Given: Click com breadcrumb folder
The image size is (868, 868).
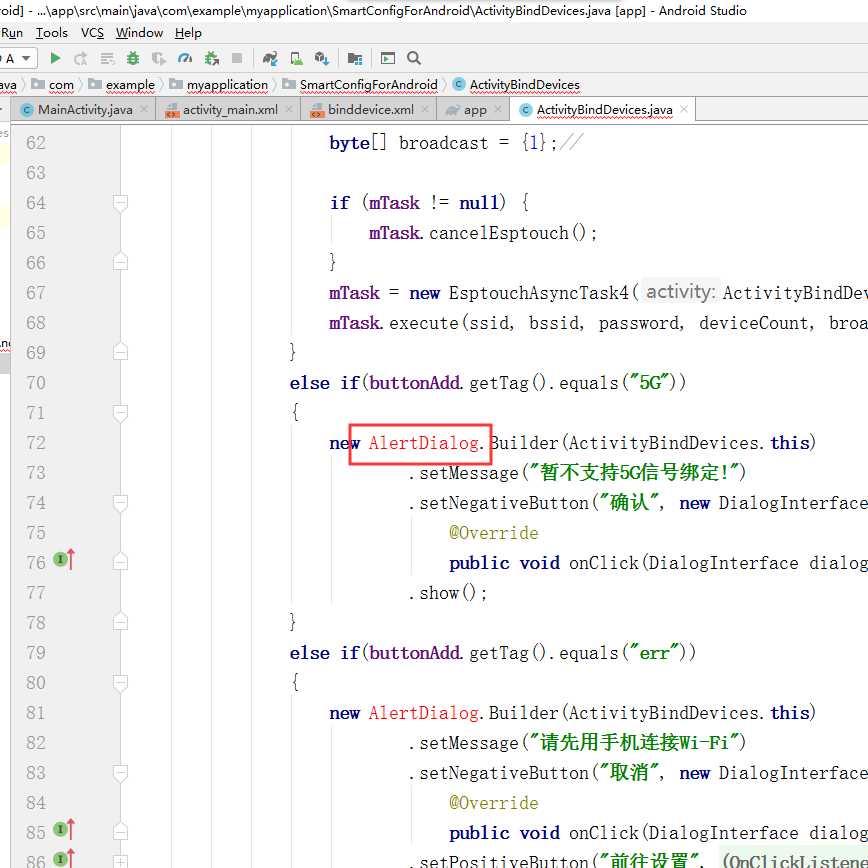Looking at the screenshot, I should click(53, 85).
